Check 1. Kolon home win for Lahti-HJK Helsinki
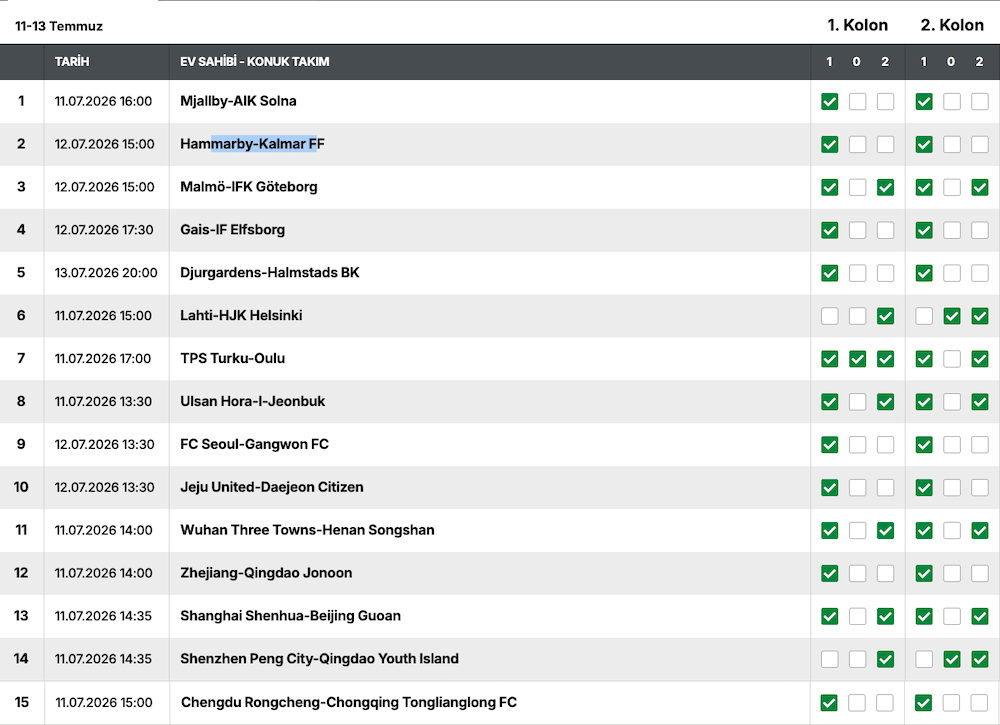 [x=829, y=316]
